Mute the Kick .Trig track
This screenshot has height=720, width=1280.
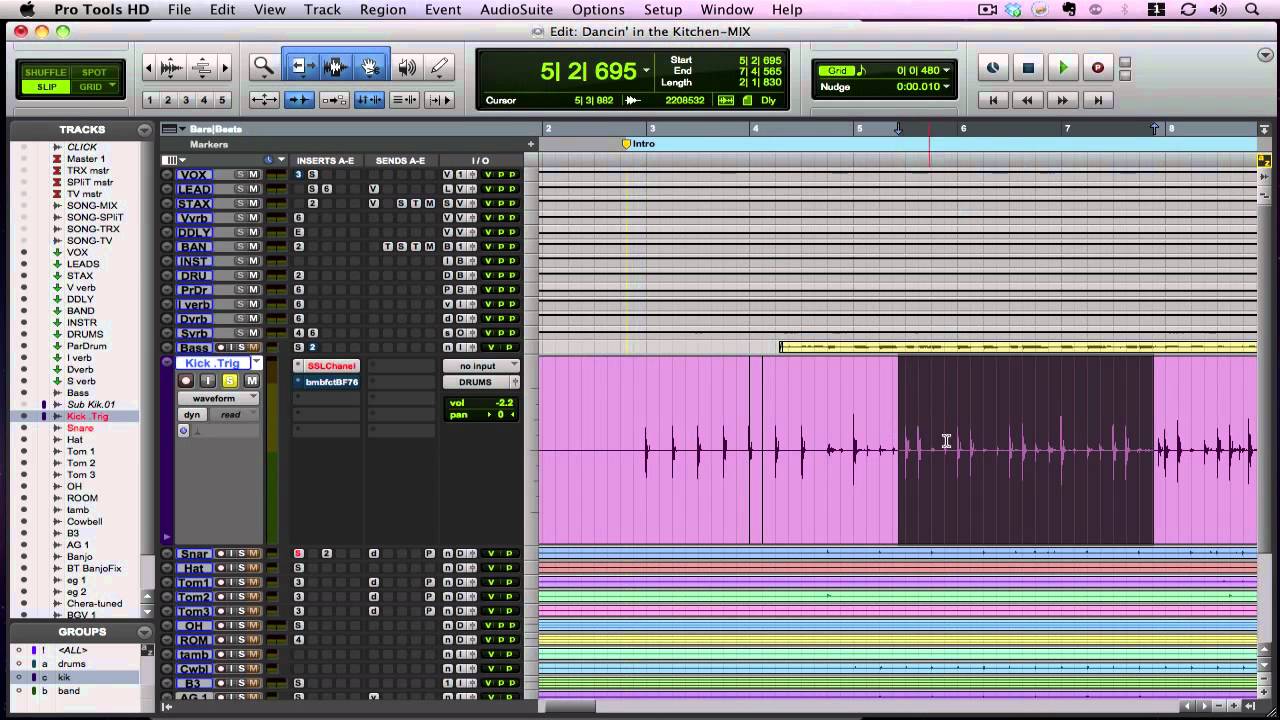(x=252, y=381)
